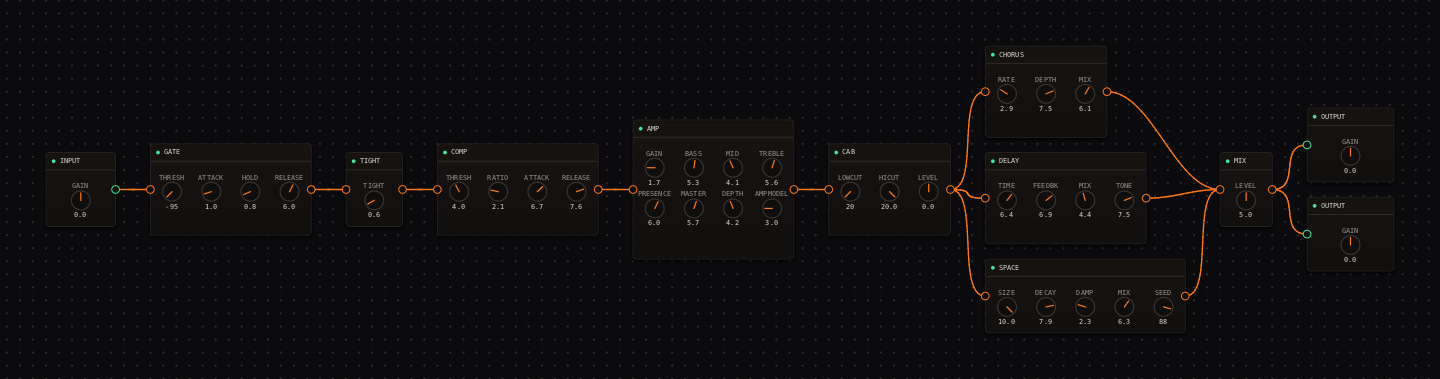
Task: Click the SPACE SEED value 88
Action: tap(1163, 322)
